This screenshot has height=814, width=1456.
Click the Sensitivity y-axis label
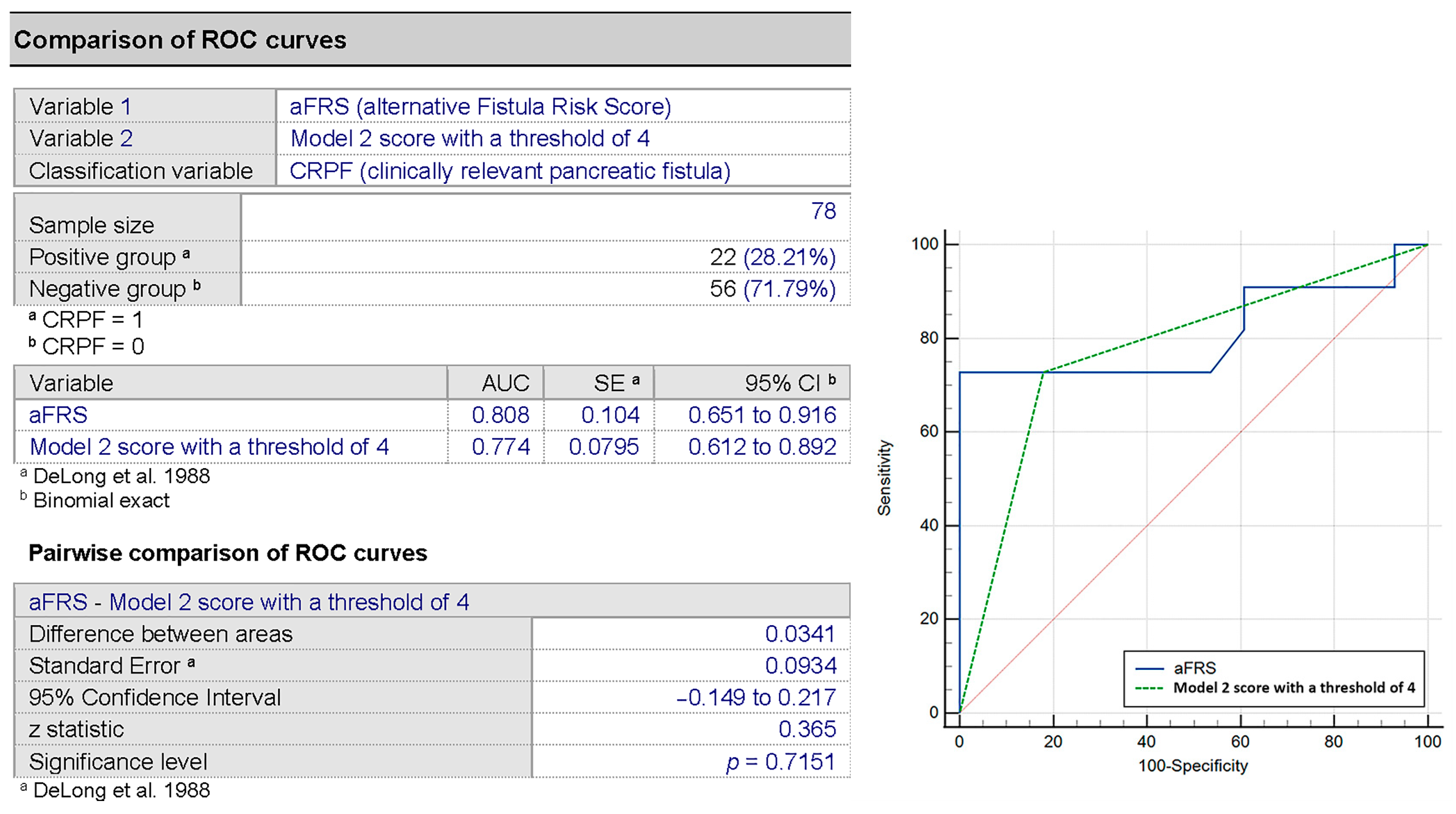tap(884, 478)
